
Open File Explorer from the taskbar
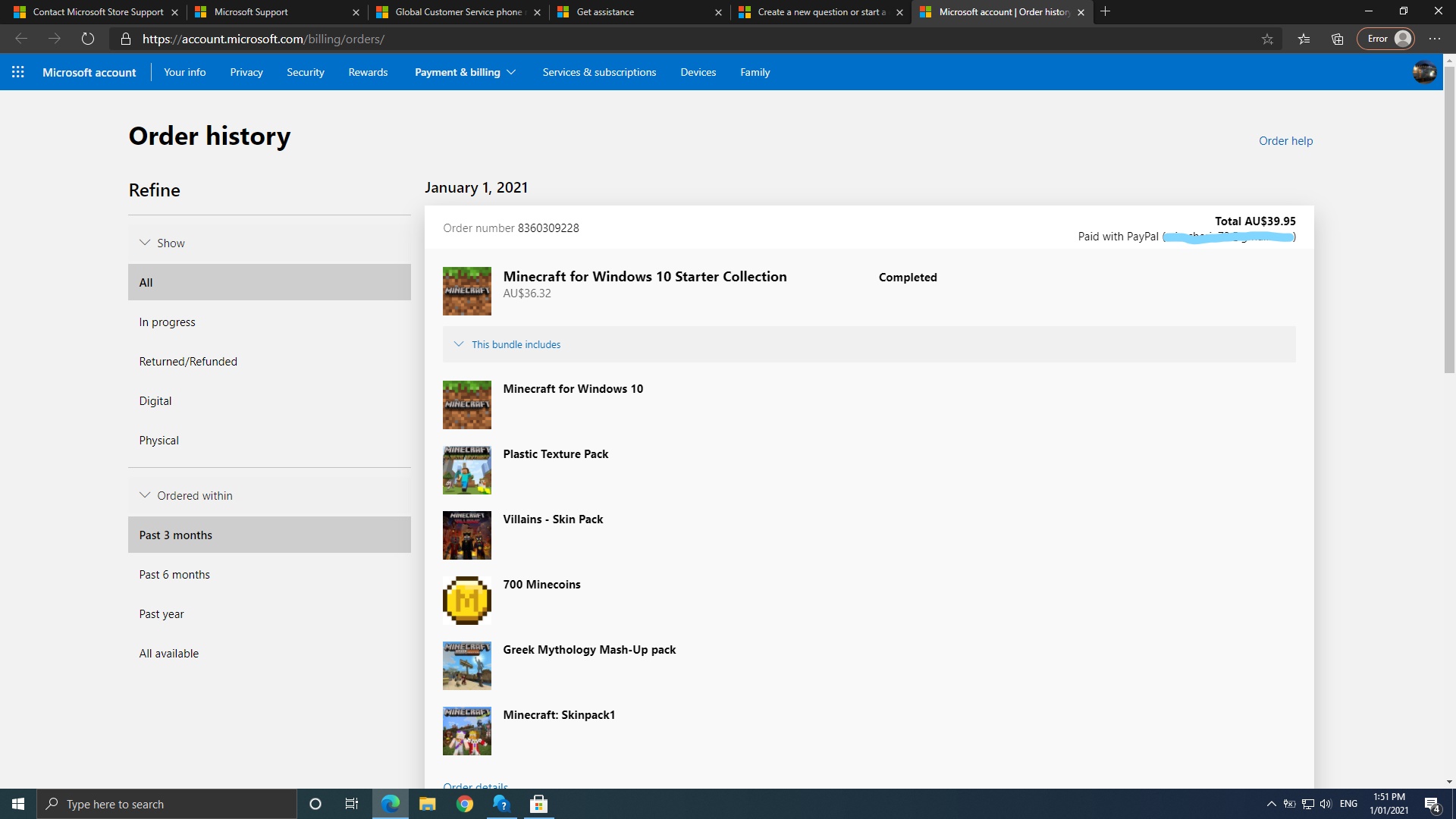[x=428, y=804]
